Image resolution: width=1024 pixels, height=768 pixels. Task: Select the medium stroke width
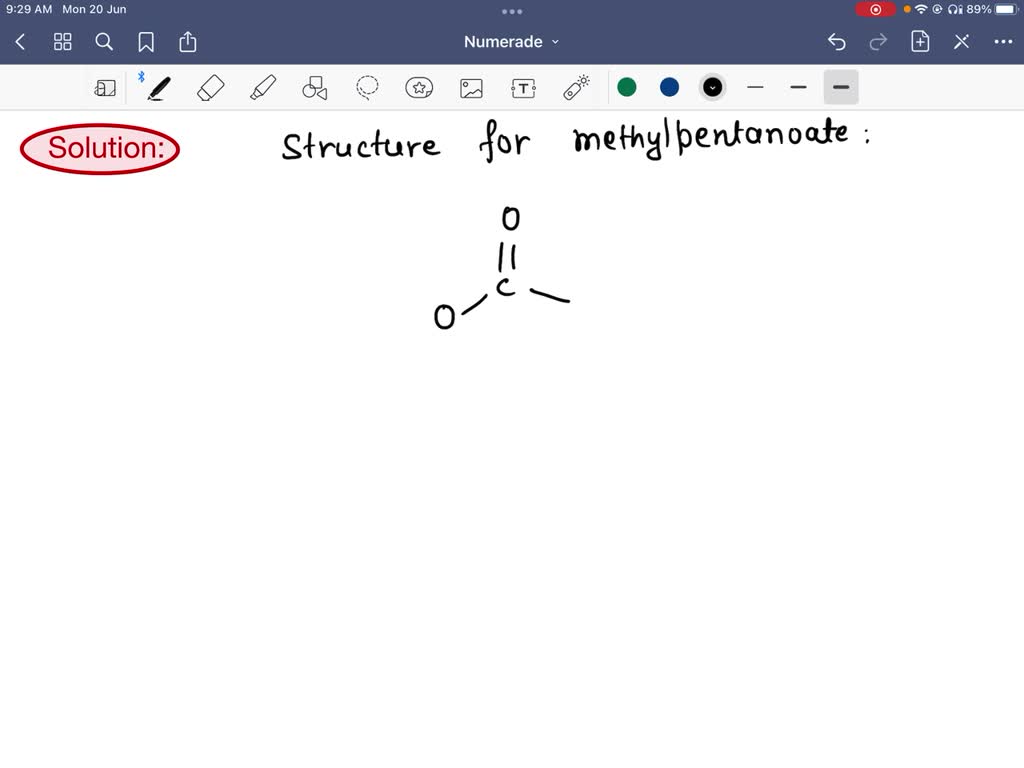[x=798, y=88]
